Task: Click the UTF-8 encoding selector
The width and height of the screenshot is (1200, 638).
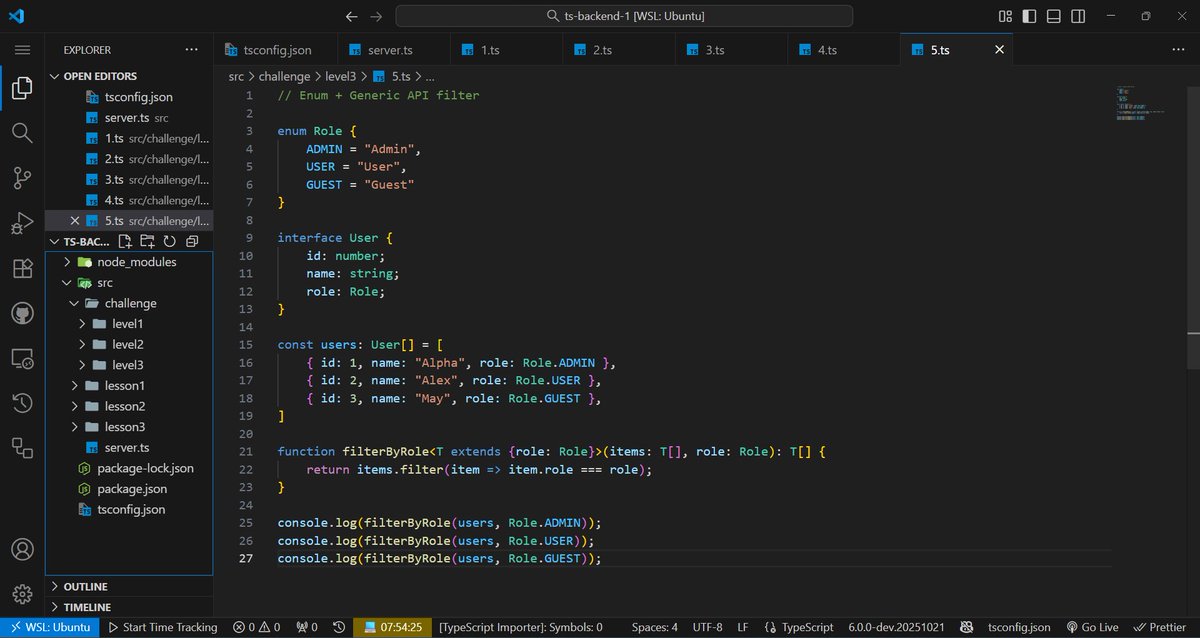Action: pos(706,627)
